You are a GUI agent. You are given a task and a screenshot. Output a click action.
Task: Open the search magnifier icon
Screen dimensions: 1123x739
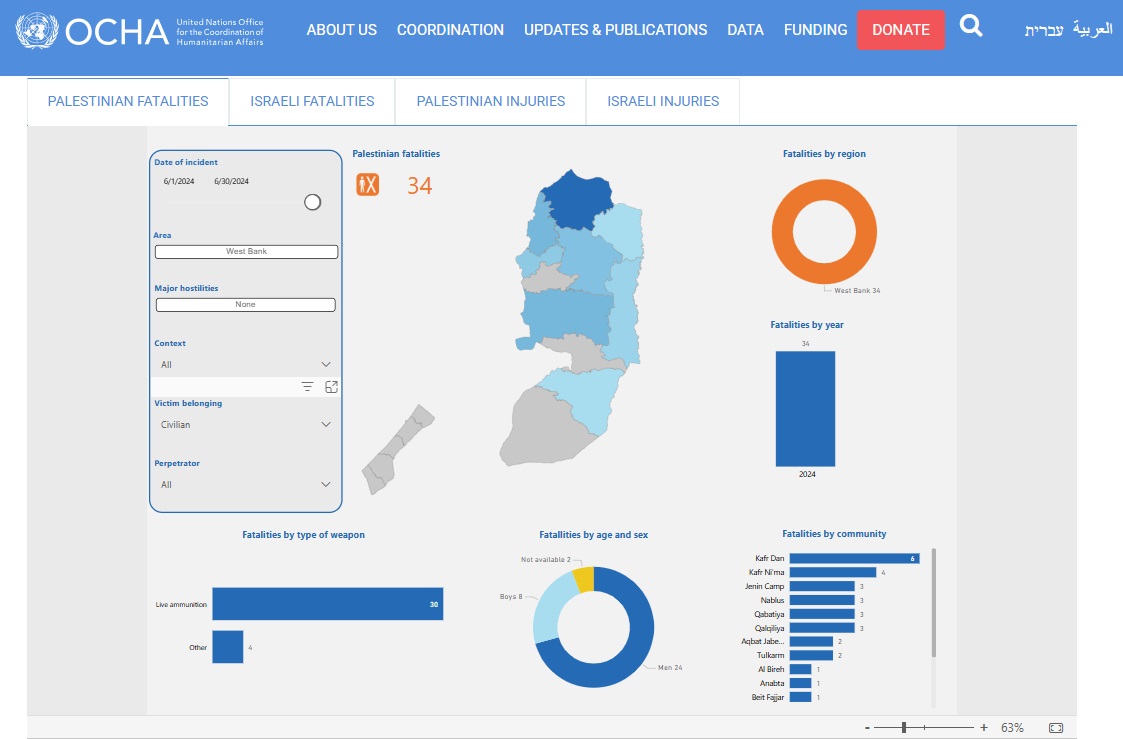pos(971,27)
